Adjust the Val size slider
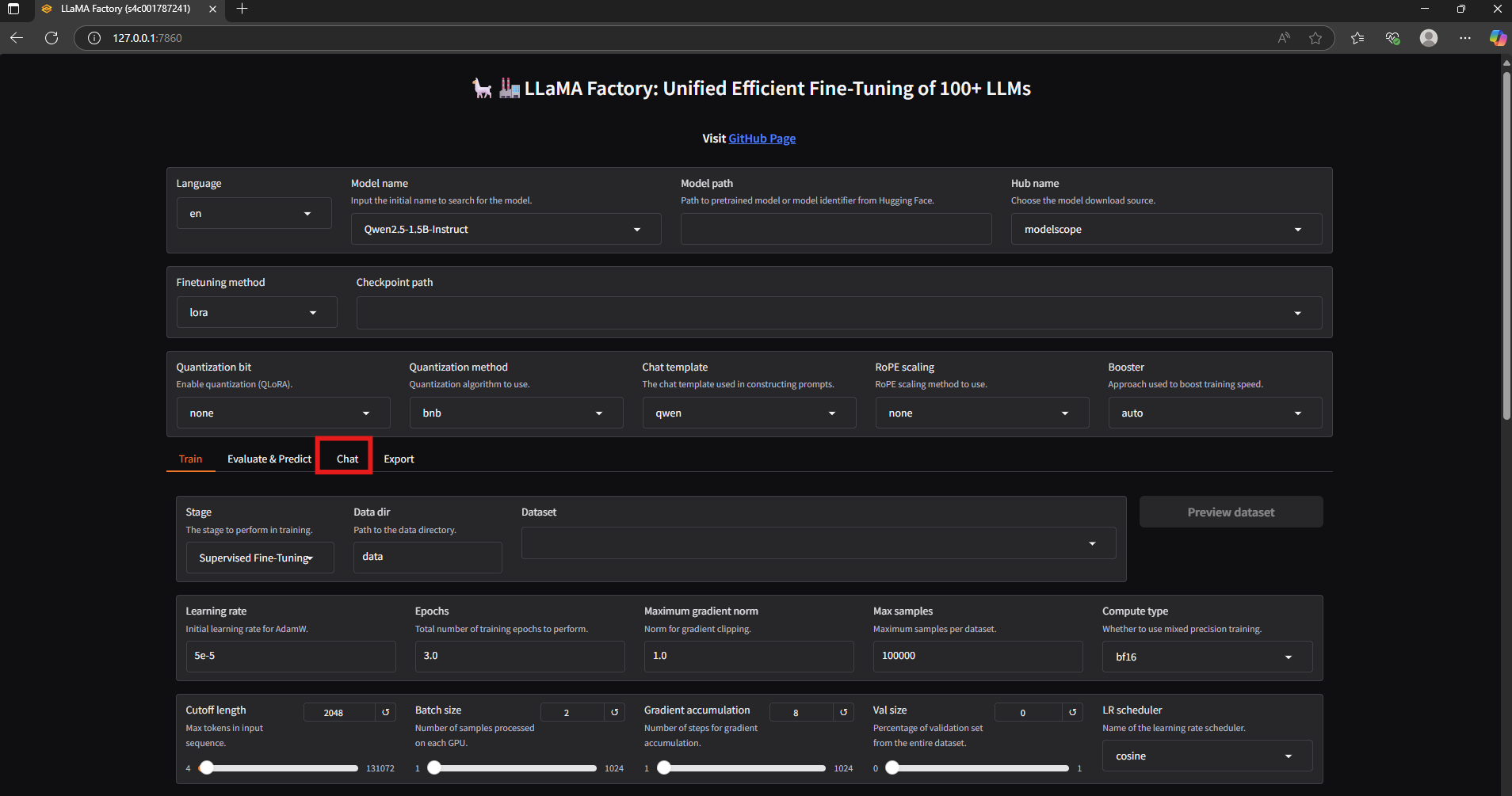Screen dimensions: 1512x796 pos(976,767)
